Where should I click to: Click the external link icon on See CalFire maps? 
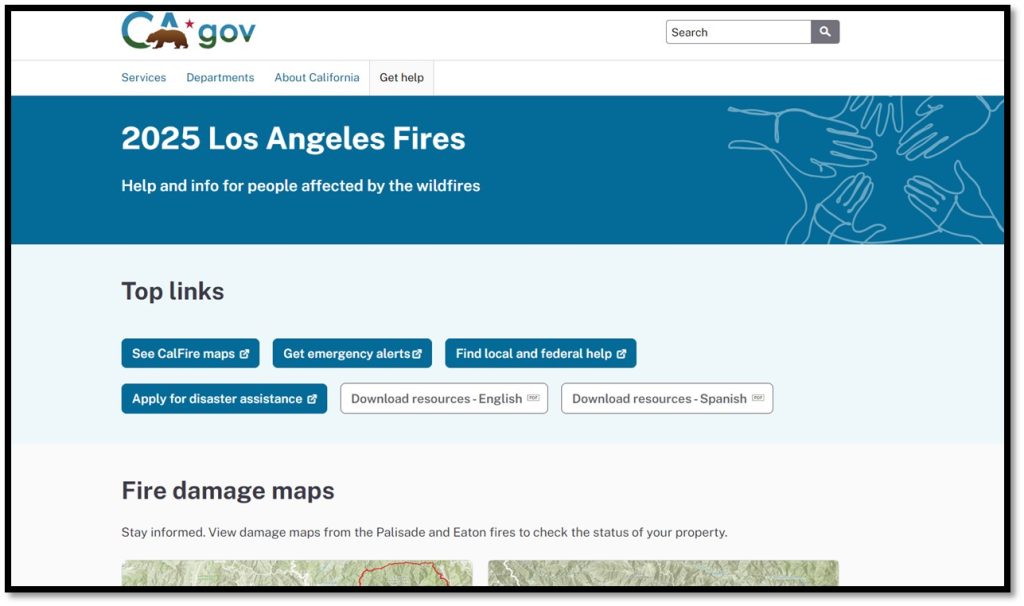pos(247,353)
